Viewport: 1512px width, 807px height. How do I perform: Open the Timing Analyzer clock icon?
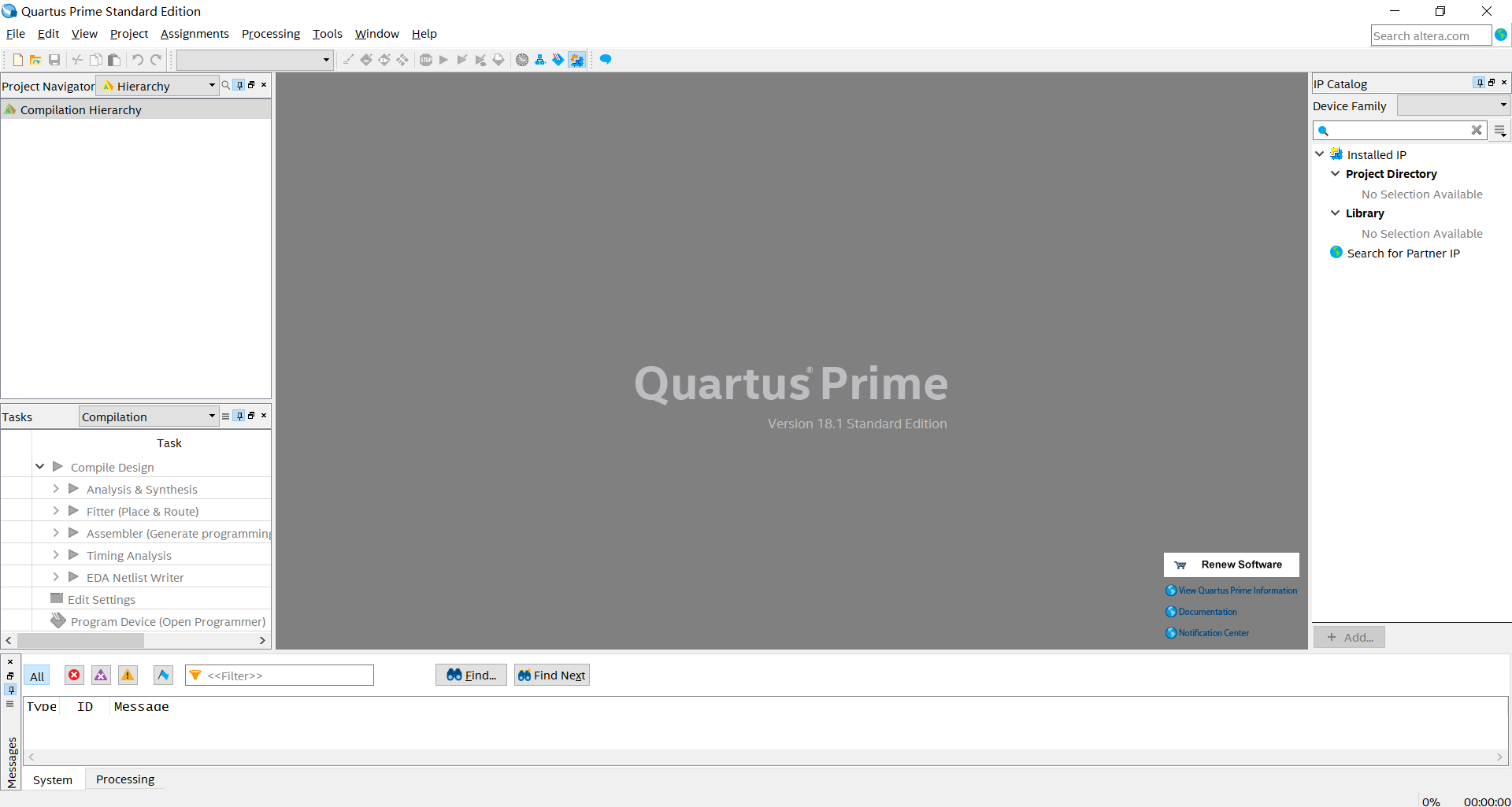[x=521, y=60]
